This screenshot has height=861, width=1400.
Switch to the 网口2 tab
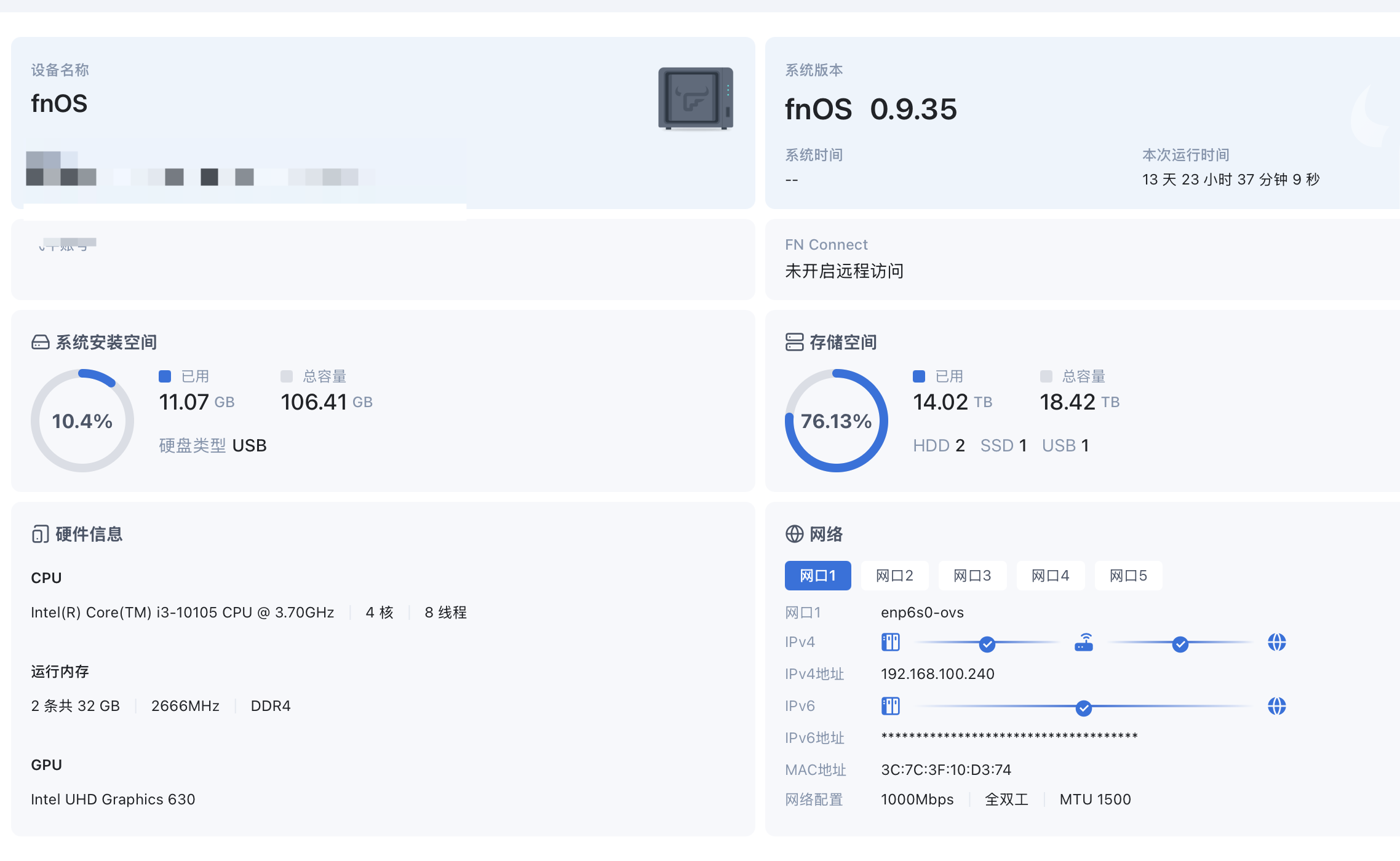[x=894, y=576]
